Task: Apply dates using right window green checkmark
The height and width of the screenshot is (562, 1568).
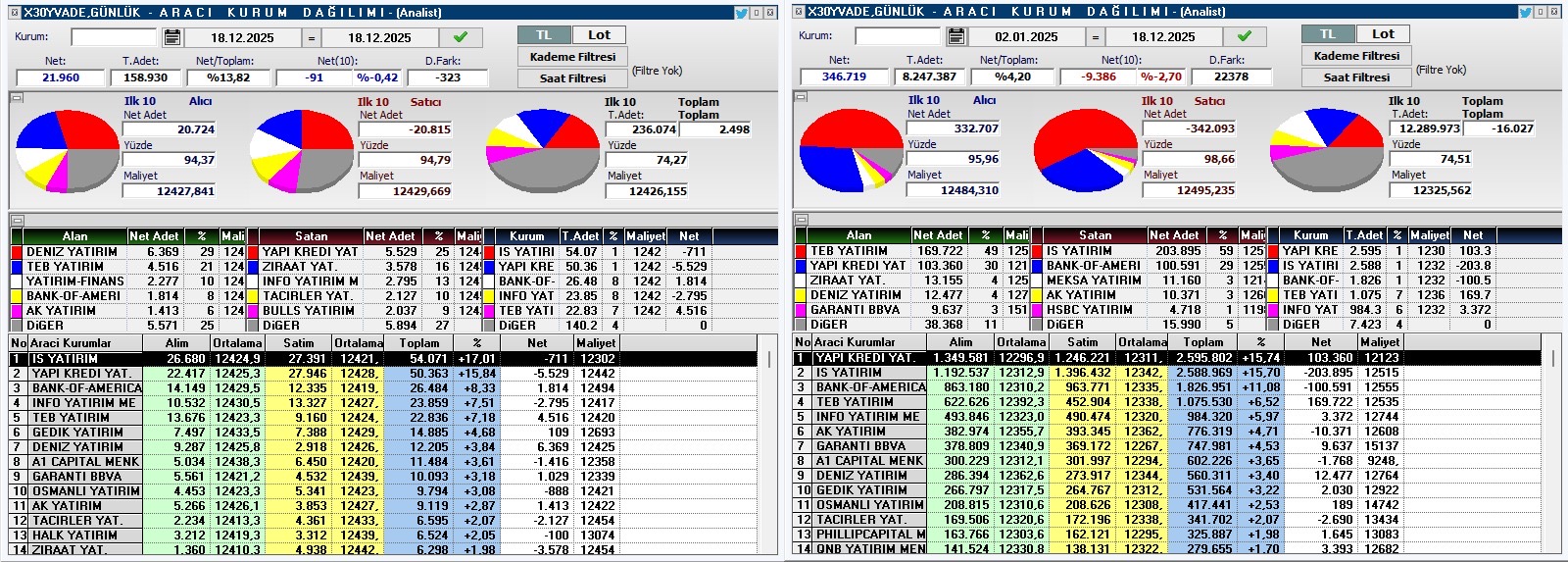Action: pos(1244,36)
